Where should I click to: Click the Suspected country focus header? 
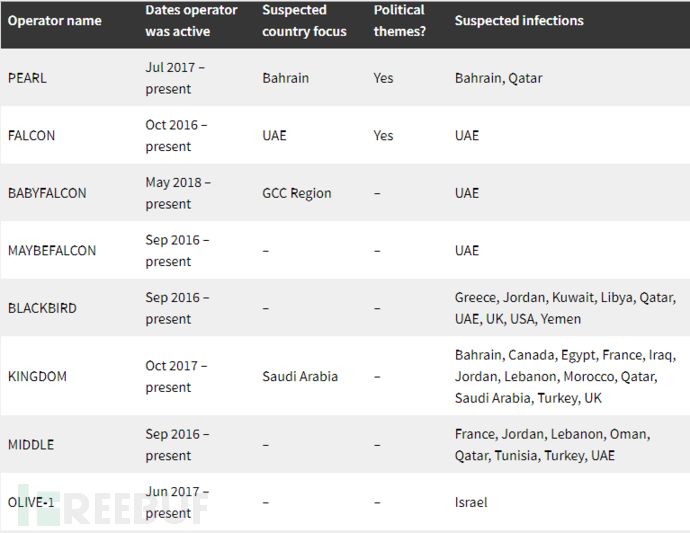tap(304, 21)
